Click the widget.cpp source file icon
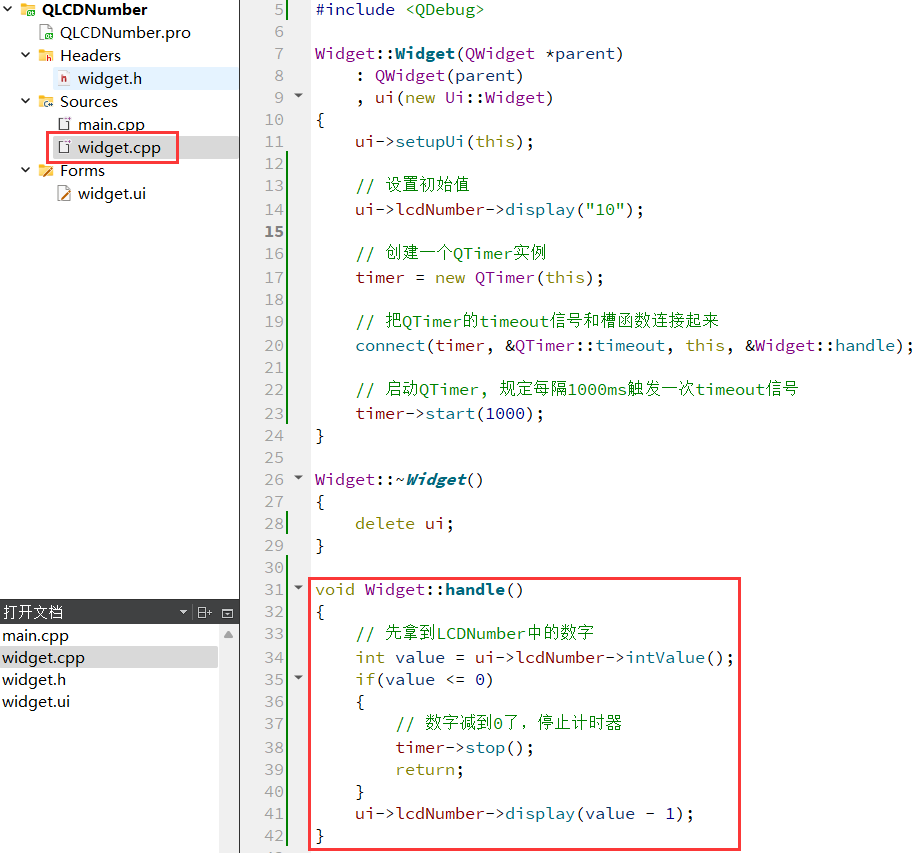This screenshot has width=923, height=853. coord(64,147)
